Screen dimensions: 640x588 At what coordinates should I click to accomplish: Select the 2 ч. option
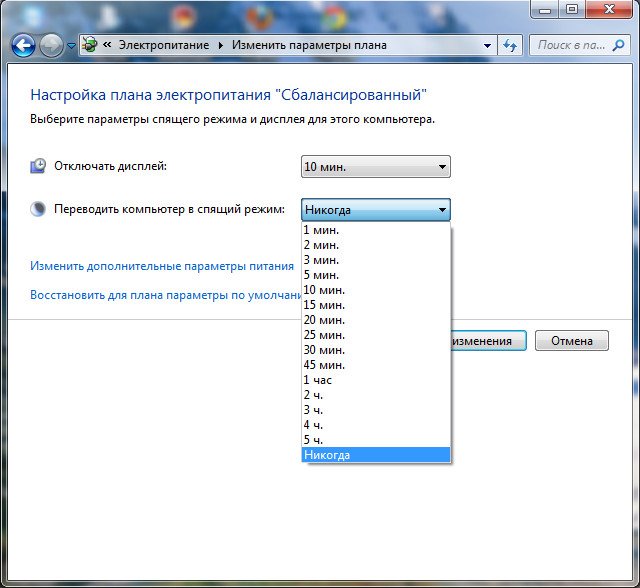pyautogui.click(x=376, y=395)
